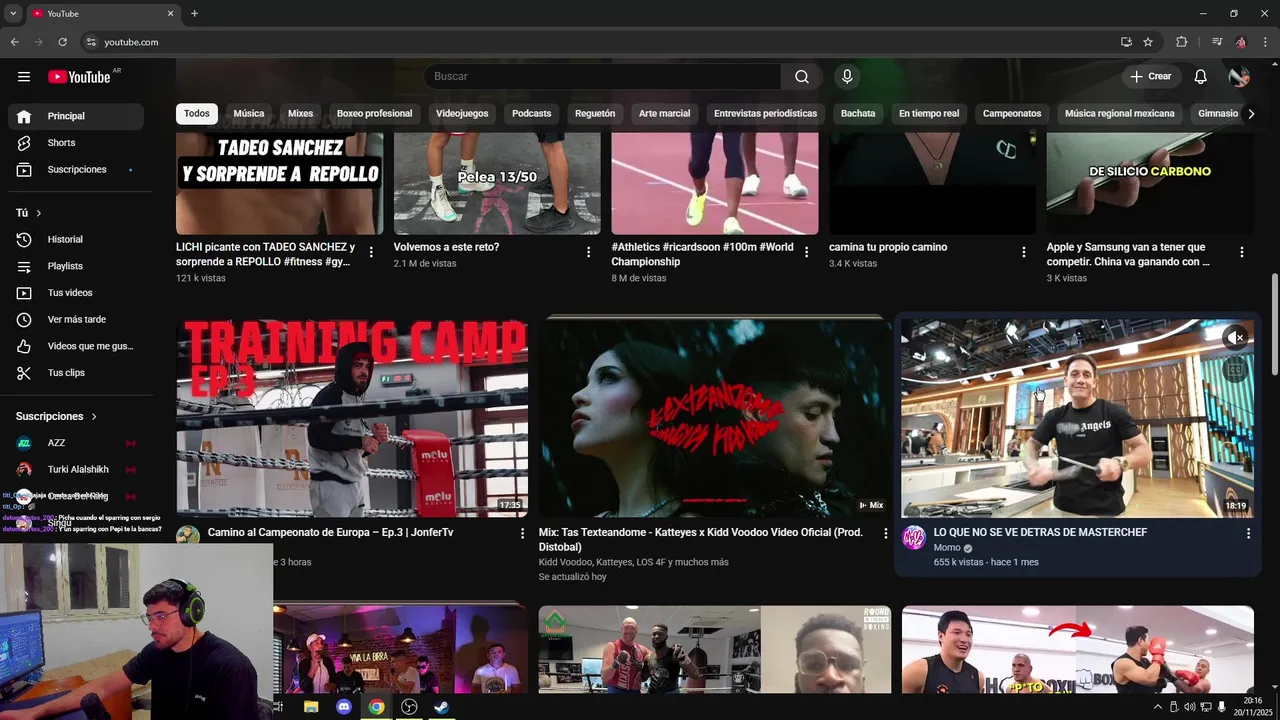Screen dimensions: 1280x720
Task: Open options menu for the Tas Texteandome mix
Action: pyautogui.click(x=885, y=534)
